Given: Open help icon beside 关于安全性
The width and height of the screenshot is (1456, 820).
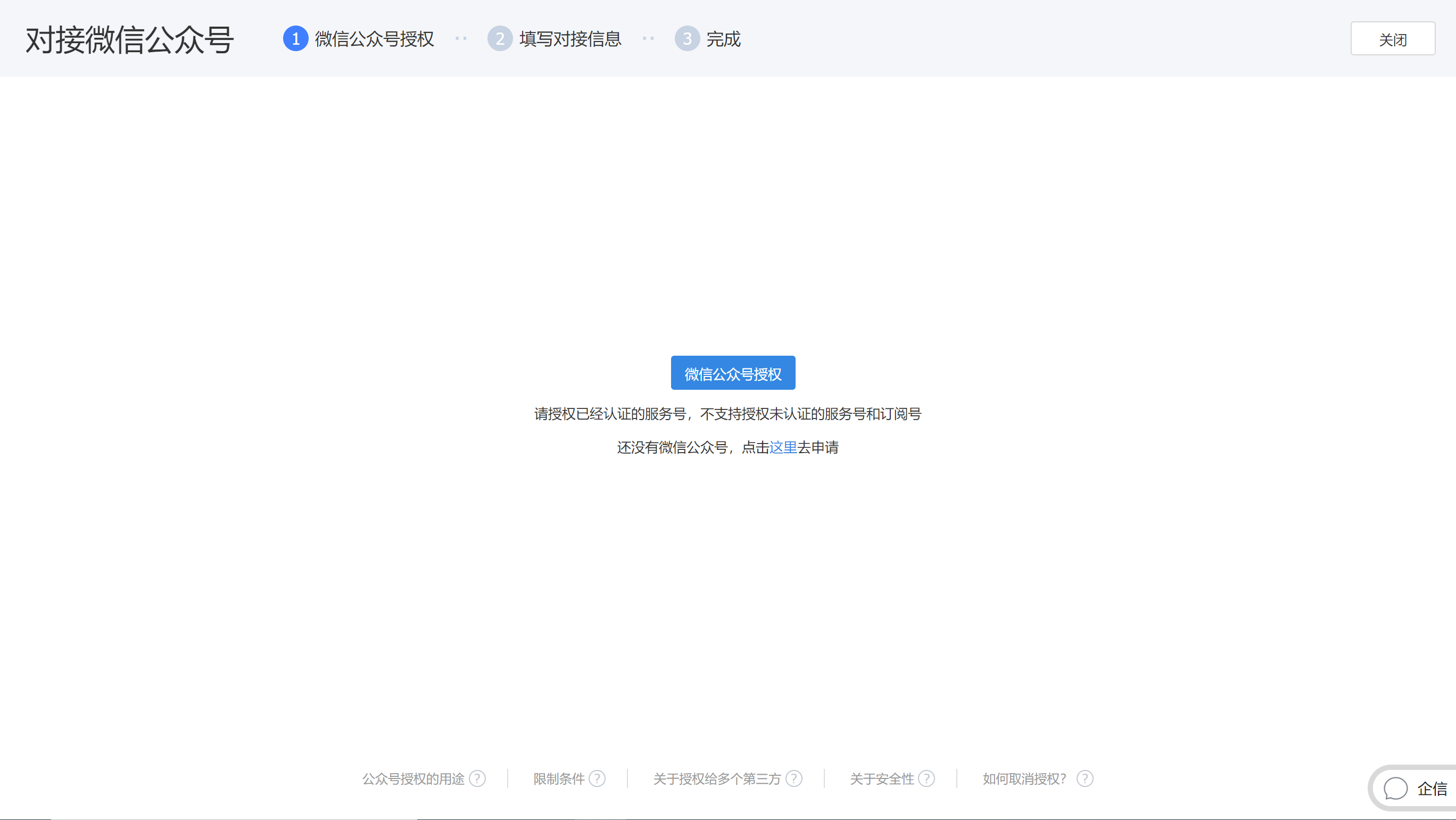Looking at the screenshot, I should (x=926, y=778).
